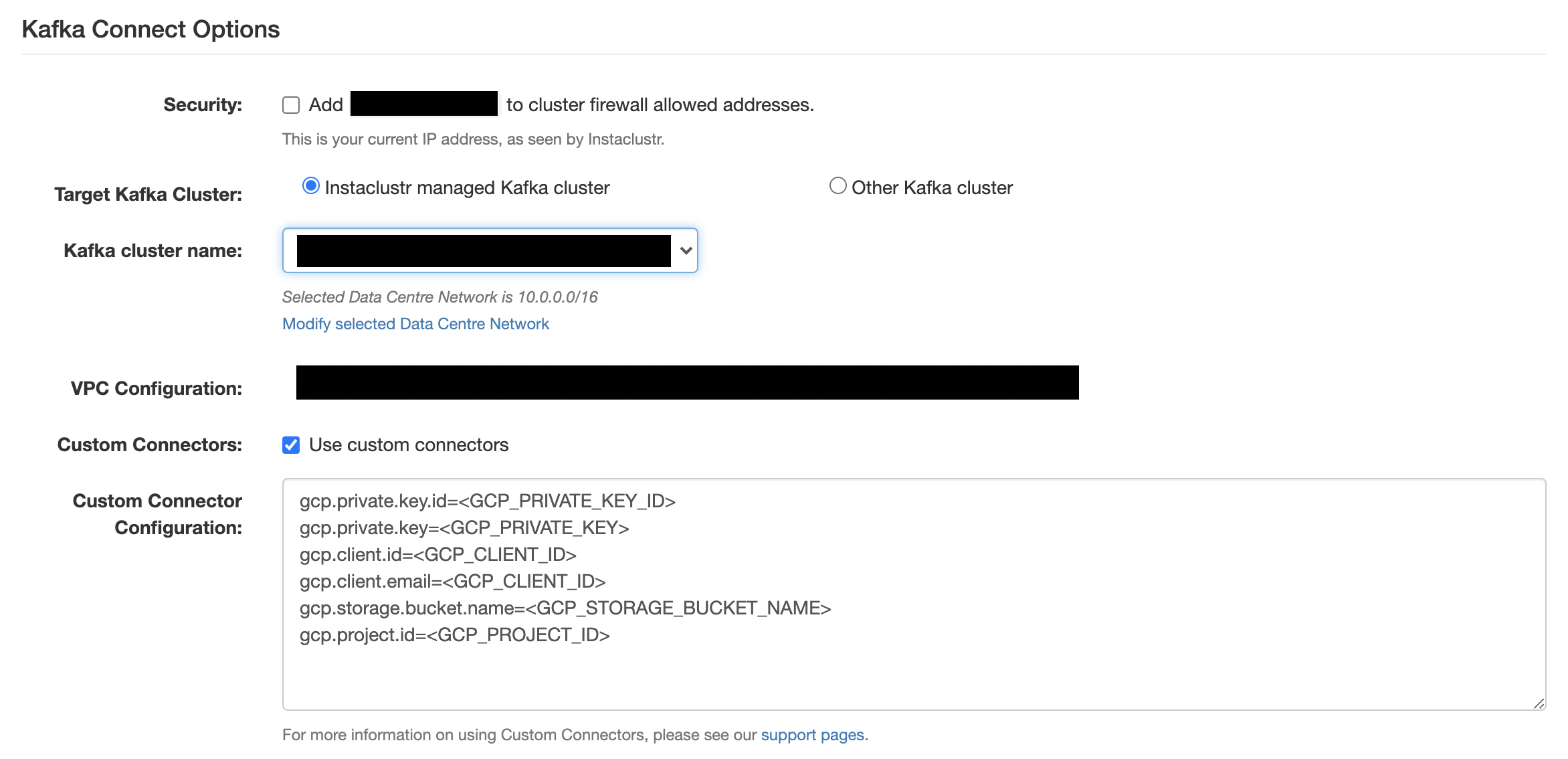Screen dimensions: 1568x759
Task: Select Instaclustr managed Kafka cluster radio button
Action: (311, 186)
